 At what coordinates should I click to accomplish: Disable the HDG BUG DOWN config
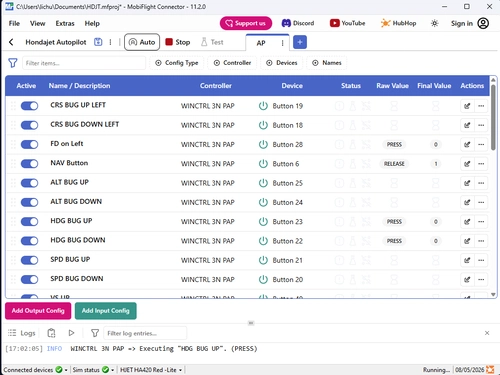click(x=29, y=241)
